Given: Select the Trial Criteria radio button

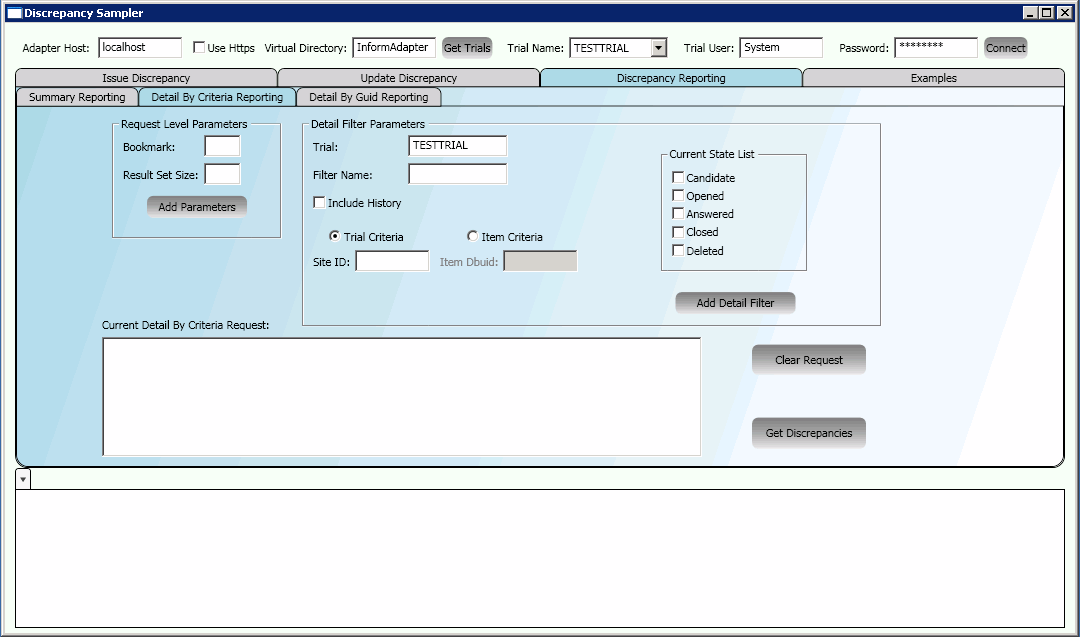Looking at the screenshot, I should [335, 236].
